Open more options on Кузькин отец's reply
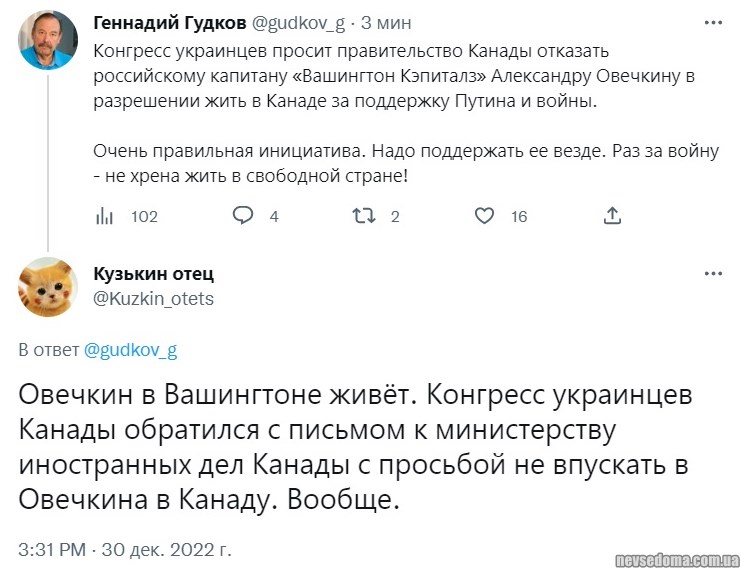The width and height of the screenshot is (741, 569). 712,275
